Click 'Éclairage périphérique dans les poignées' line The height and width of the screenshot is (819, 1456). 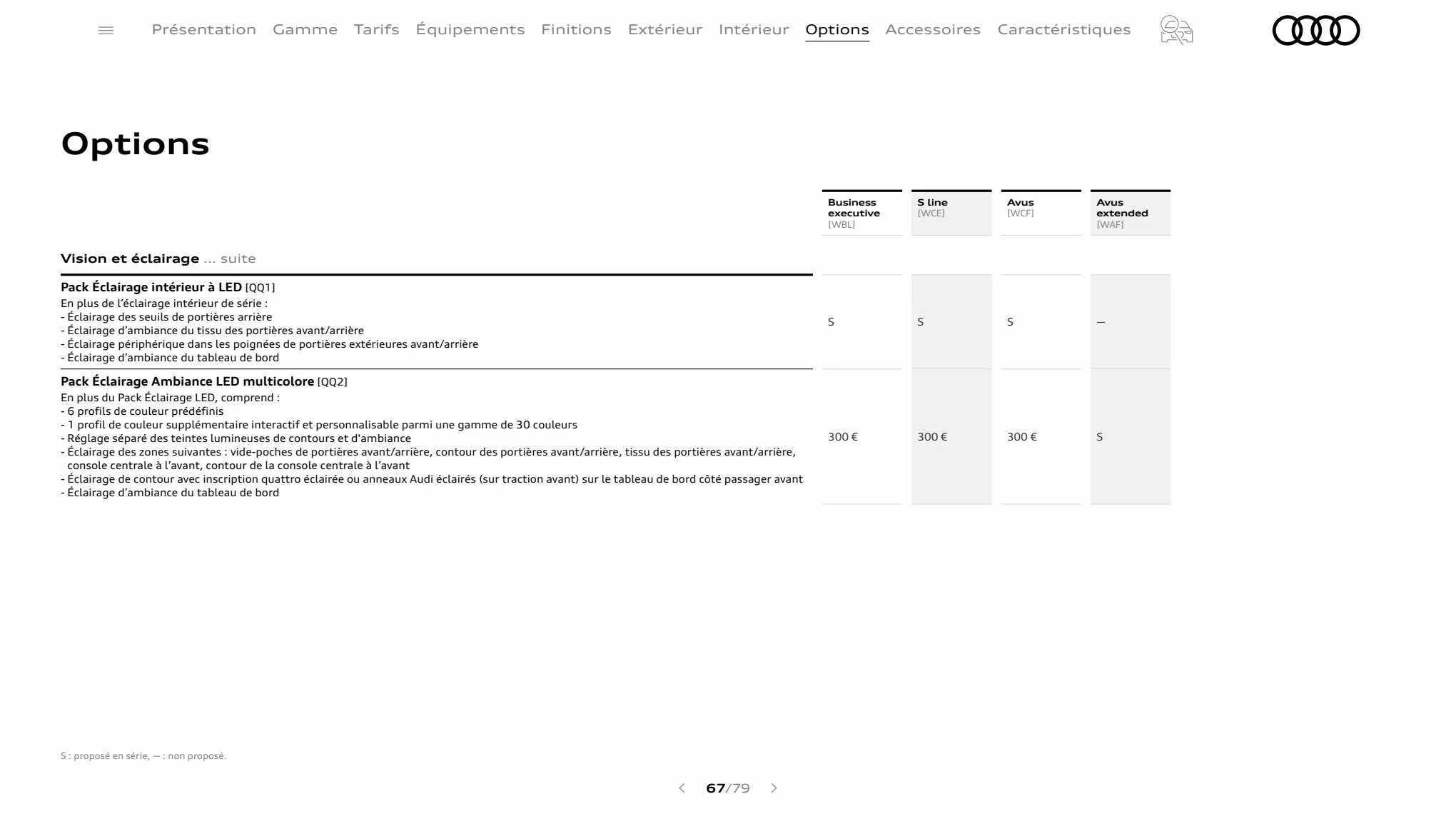270,344
